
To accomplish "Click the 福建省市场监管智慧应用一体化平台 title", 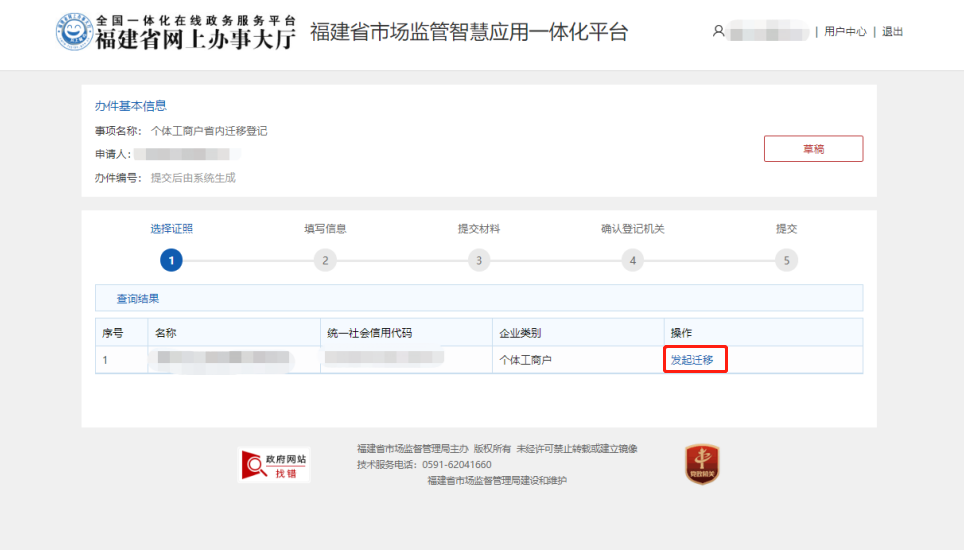I will coord(469,32).
